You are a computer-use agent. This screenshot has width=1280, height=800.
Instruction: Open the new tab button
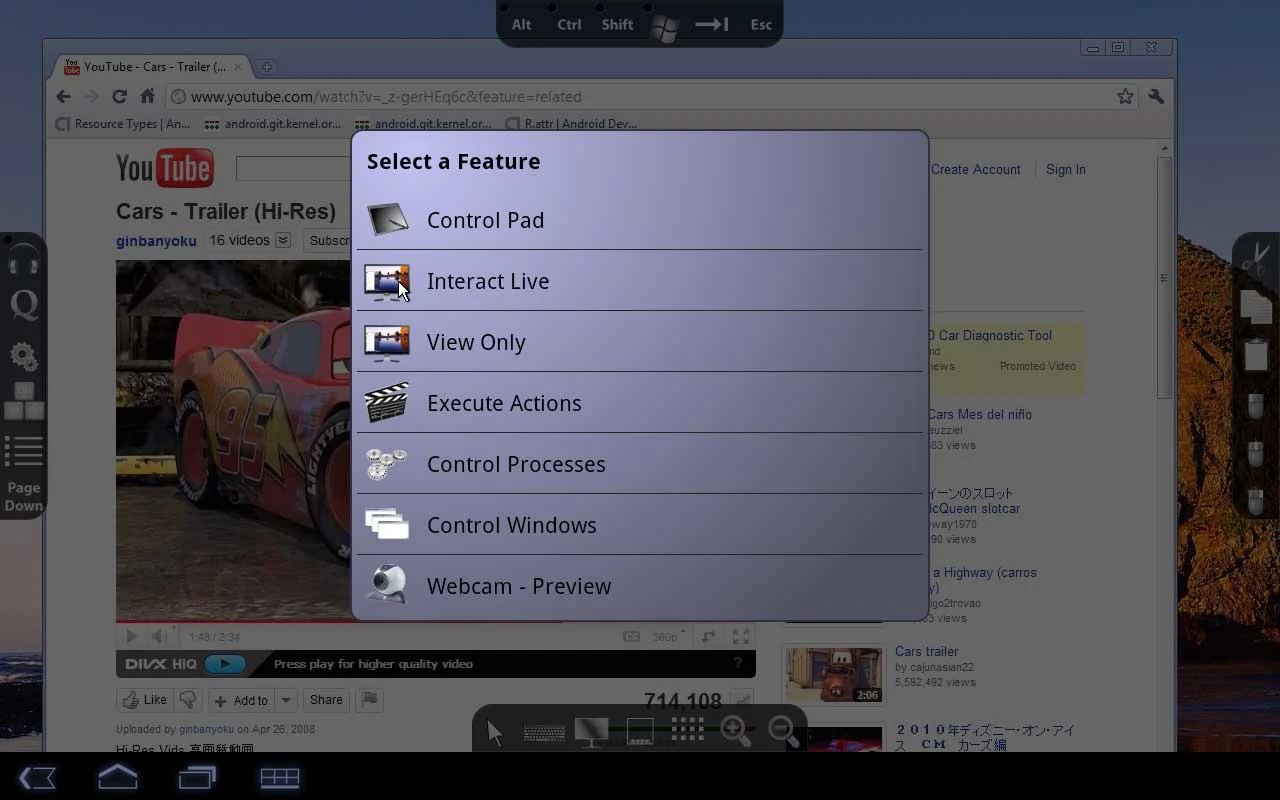click(x=266, y=67)
